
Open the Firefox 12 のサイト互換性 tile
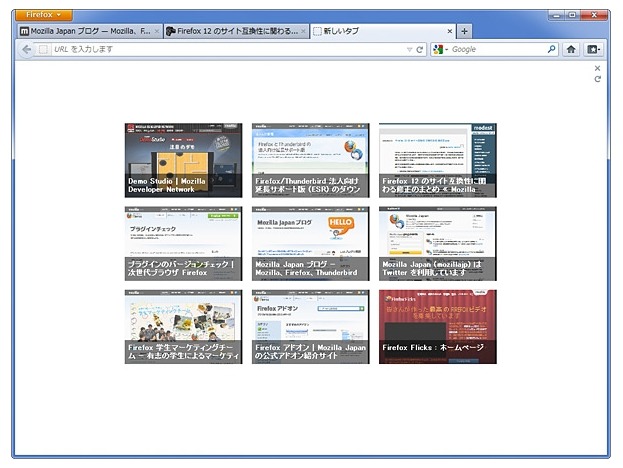pyautogui.click(x=437, y=160)
